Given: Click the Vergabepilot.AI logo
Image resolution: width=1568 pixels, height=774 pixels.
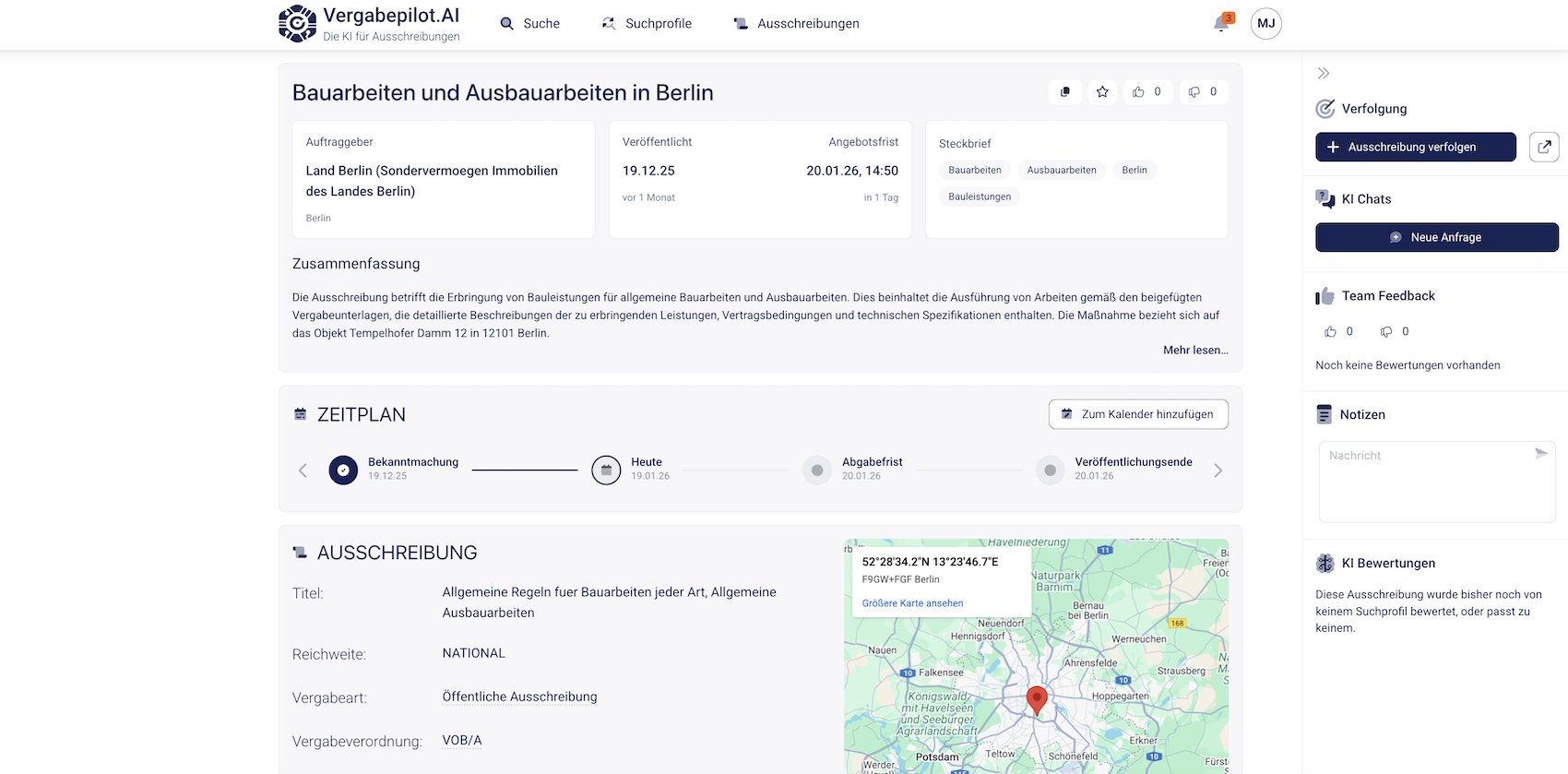Looking at the screenshot, I should coord(369,24).
